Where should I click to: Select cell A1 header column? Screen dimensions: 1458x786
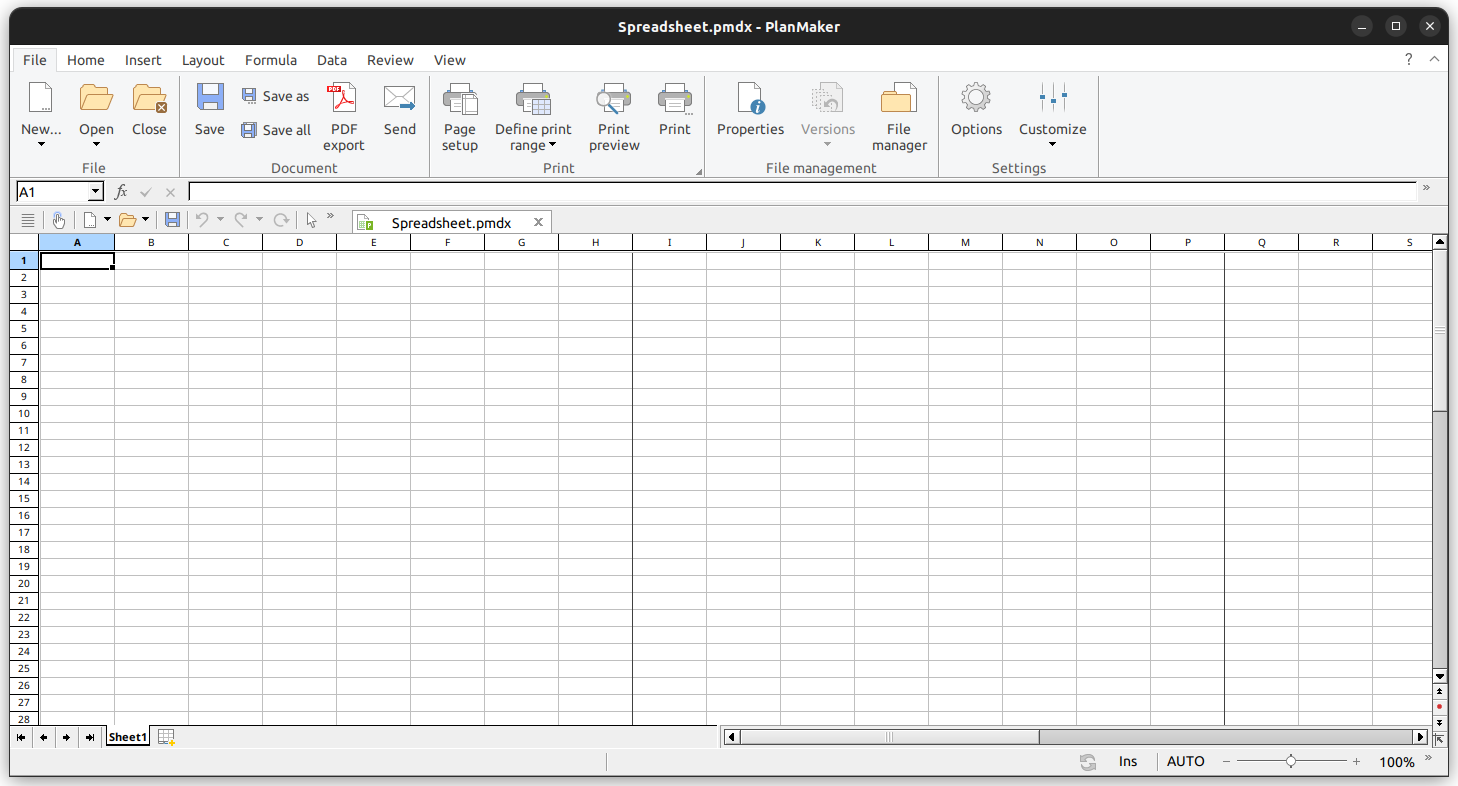[x=77, y=241]
